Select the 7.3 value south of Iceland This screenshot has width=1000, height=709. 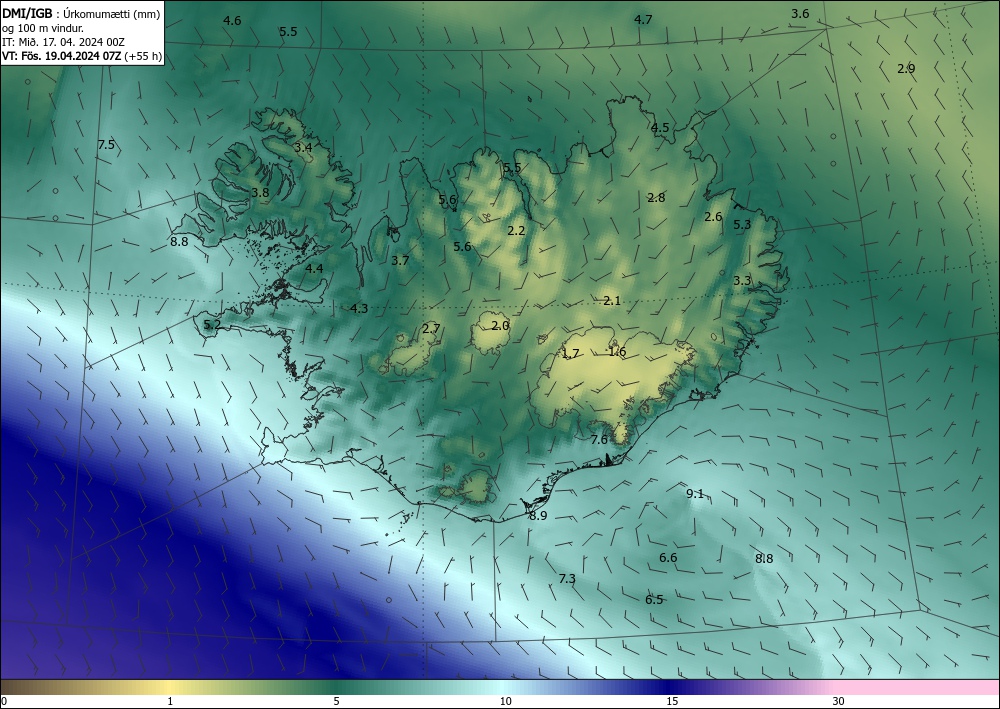pyautogui.click(x=567, y=578)
